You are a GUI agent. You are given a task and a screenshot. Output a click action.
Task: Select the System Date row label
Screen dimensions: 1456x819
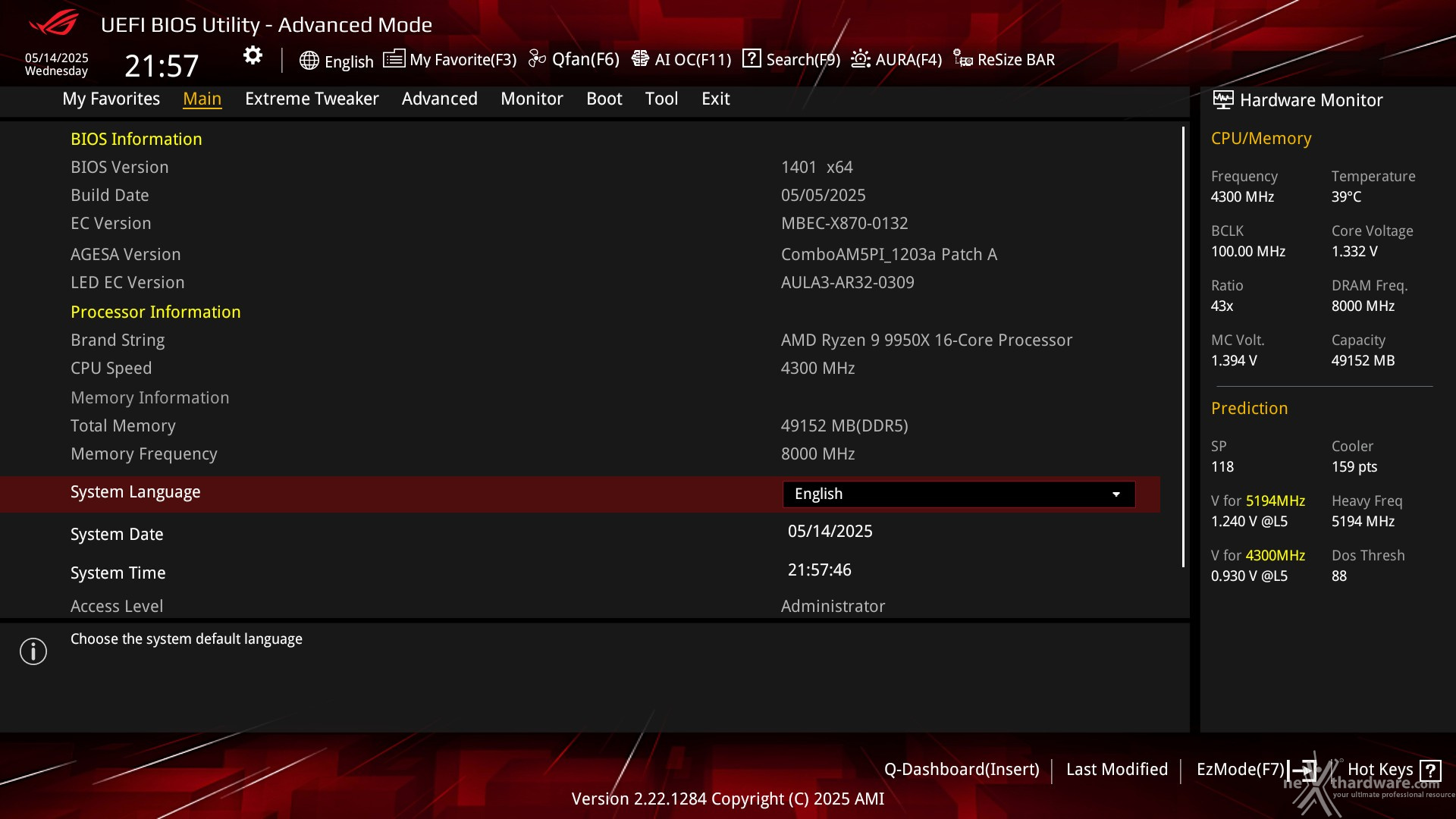pos(117,535)
